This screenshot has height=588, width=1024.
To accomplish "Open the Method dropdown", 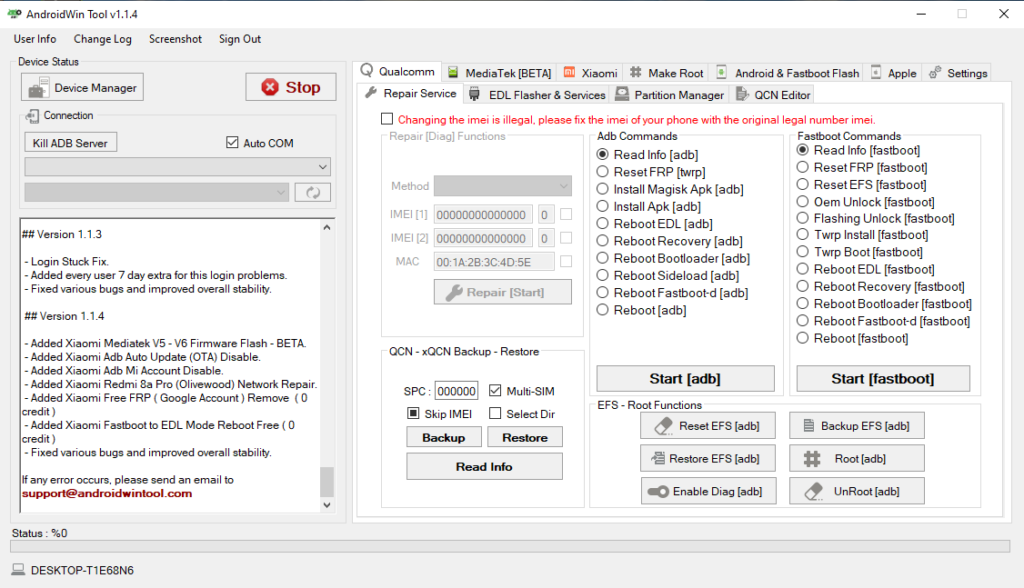I will [502, 186].
